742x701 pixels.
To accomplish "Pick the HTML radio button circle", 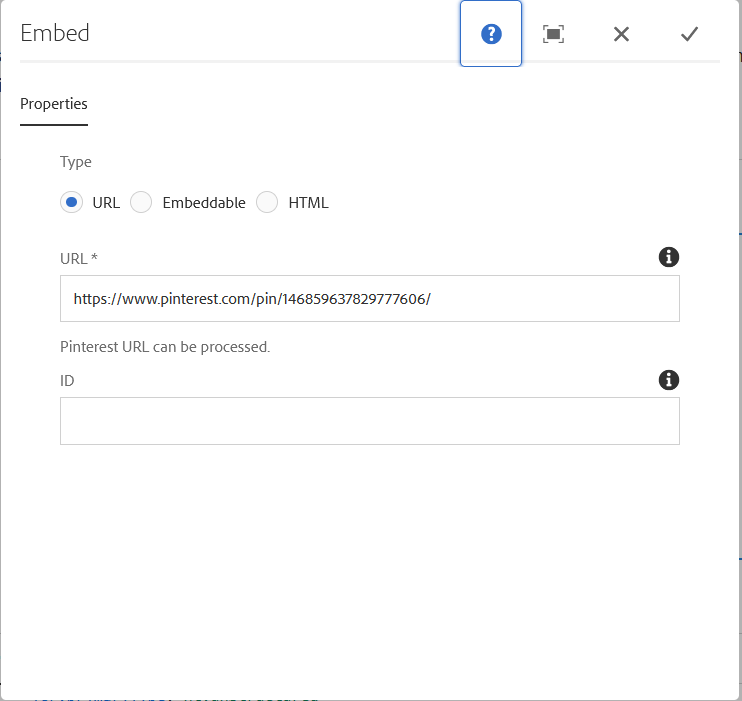I will [x=267, y=202].
